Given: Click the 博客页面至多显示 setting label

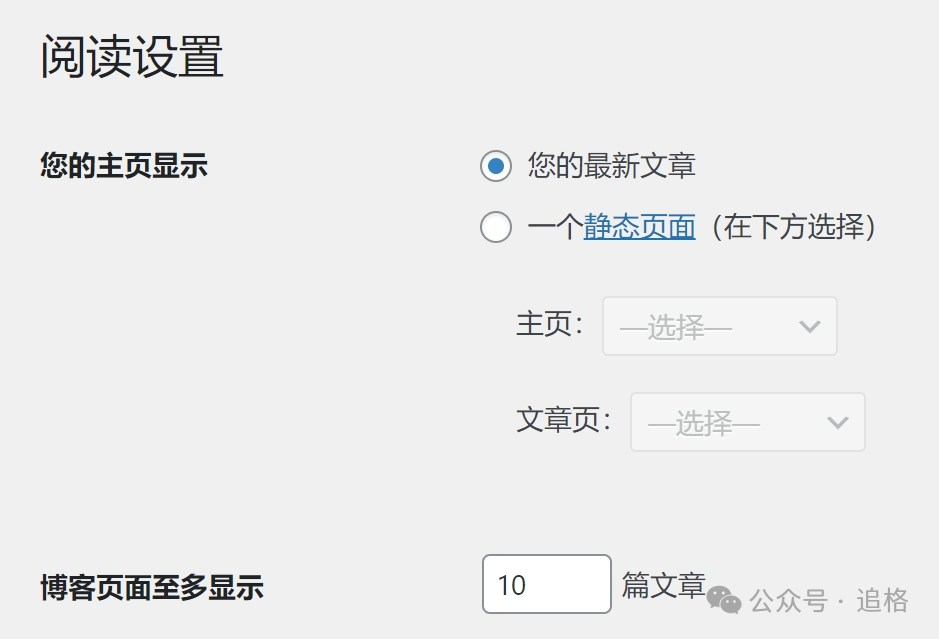Looking at the screenshot, I should point(152,587).
